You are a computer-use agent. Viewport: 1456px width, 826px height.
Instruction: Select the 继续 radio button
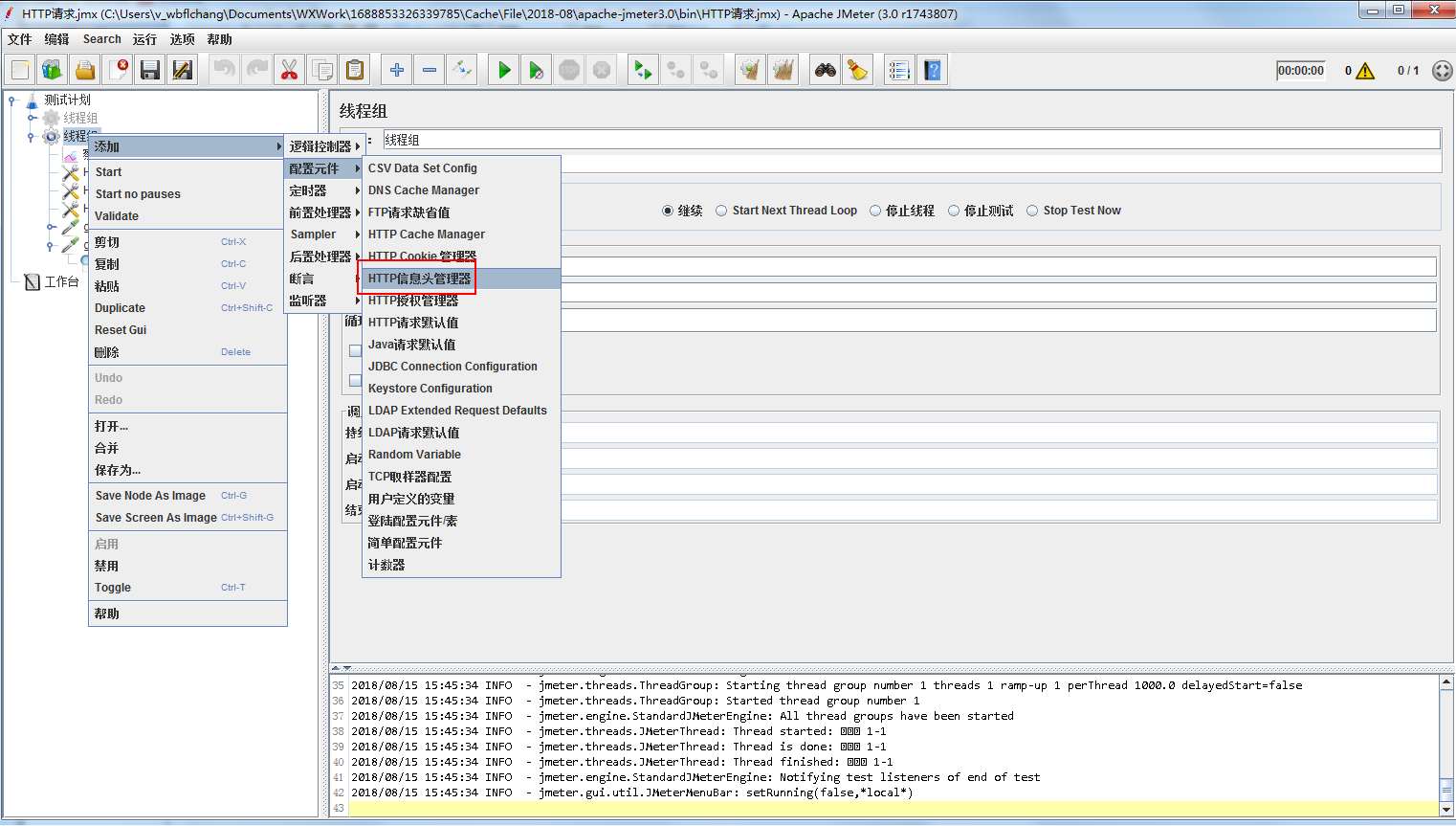pyautogui.click(x=668, y=211)
